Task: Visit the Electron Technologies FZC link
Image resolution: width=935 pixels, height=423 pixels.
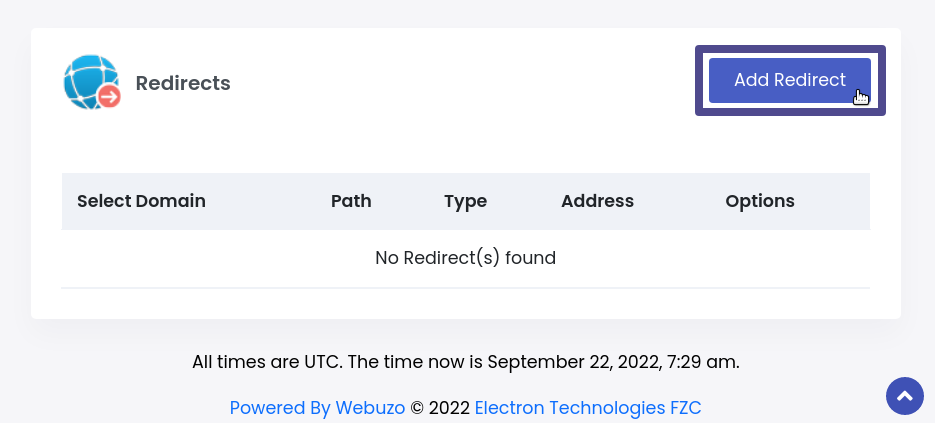Action: 588,408
